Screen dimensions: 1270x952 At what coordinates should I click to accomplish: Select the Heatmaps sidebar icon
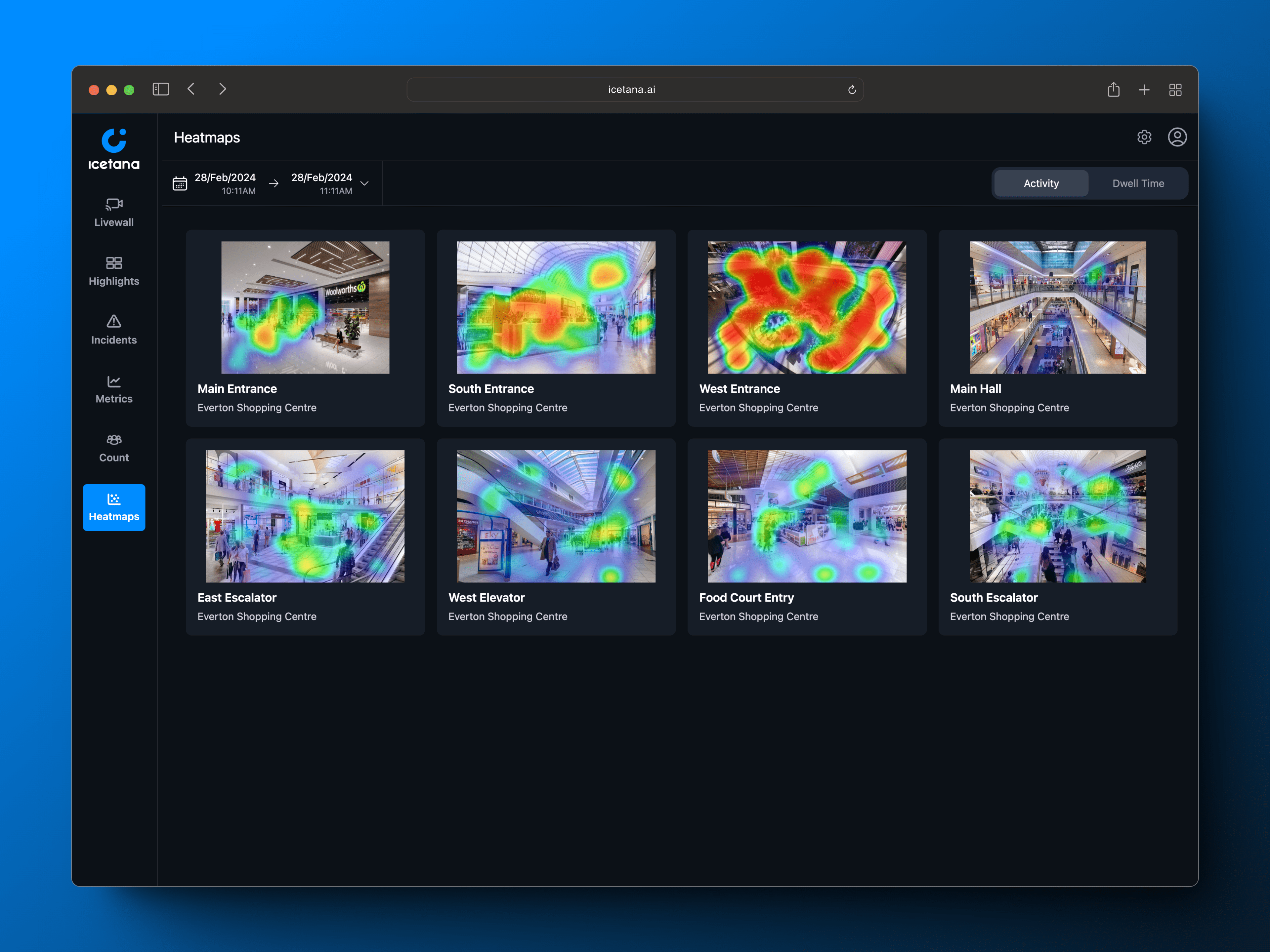pyautogui.click(x=113, y=507)
